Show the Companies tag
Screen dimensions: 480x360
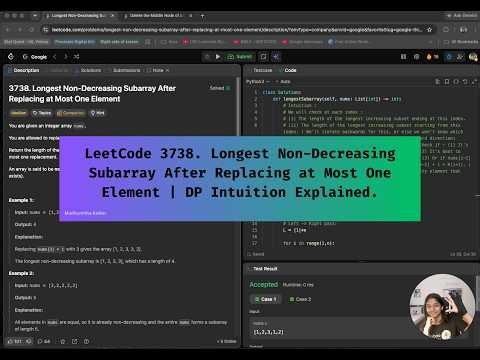coord(71,113)
